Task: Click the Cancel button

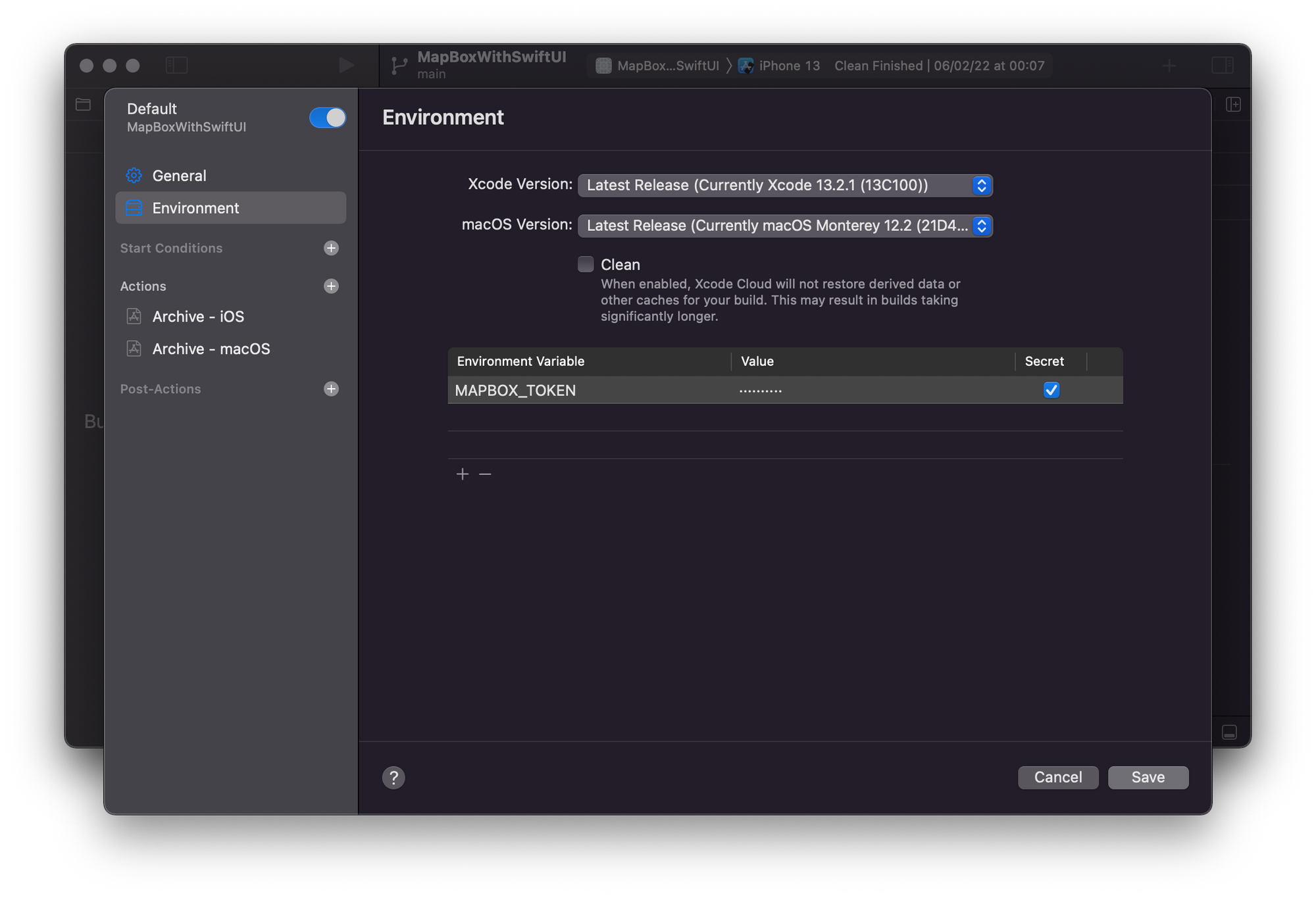Action: point(1057,778)
